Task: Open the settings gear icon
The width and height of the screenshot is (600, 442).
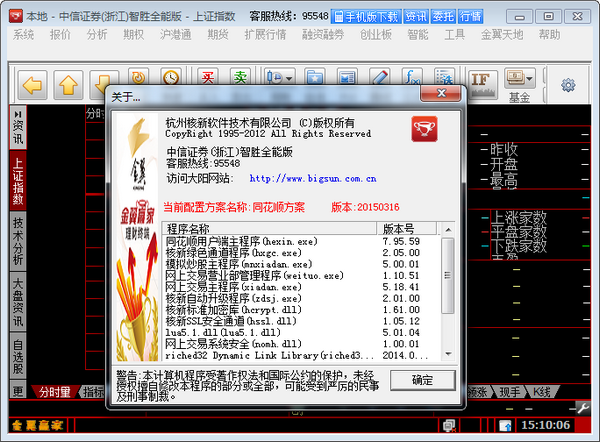Action: coord(568,85)
